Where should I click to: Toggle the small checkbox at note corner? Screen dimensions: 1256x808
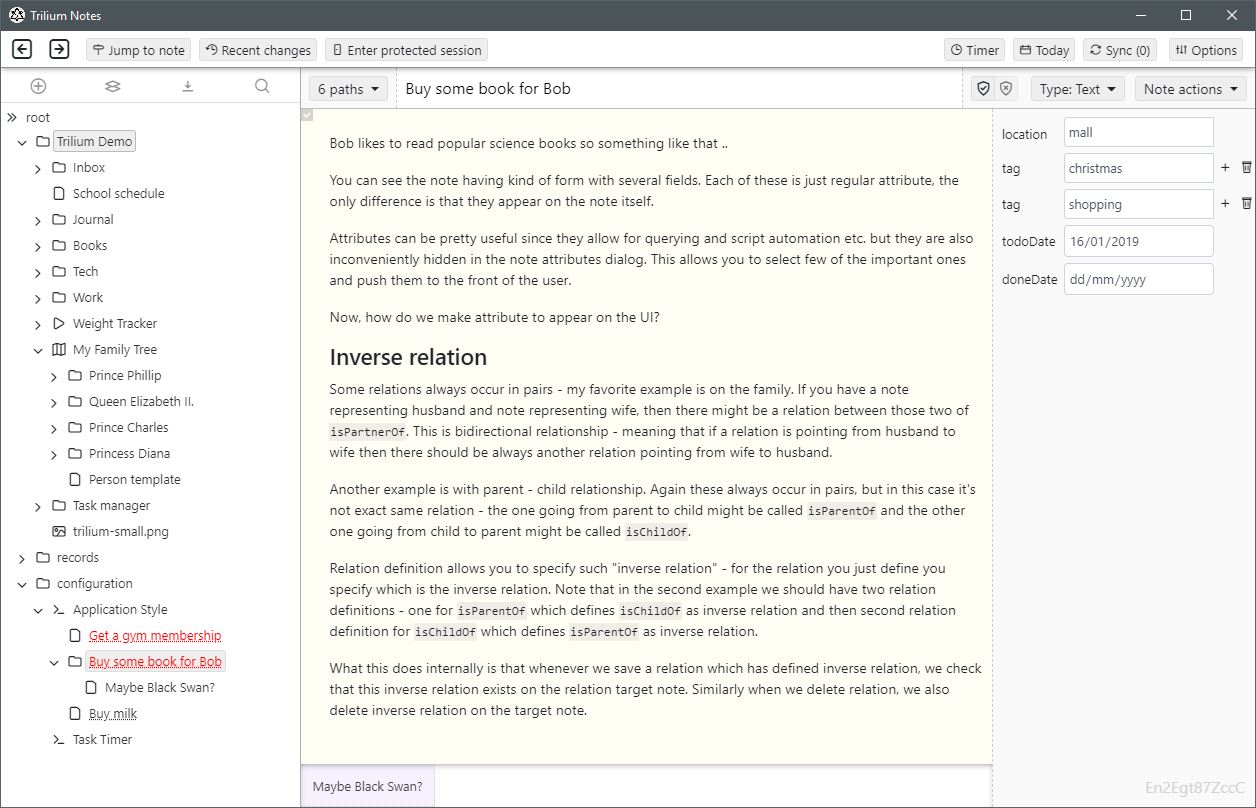(307, 115)
